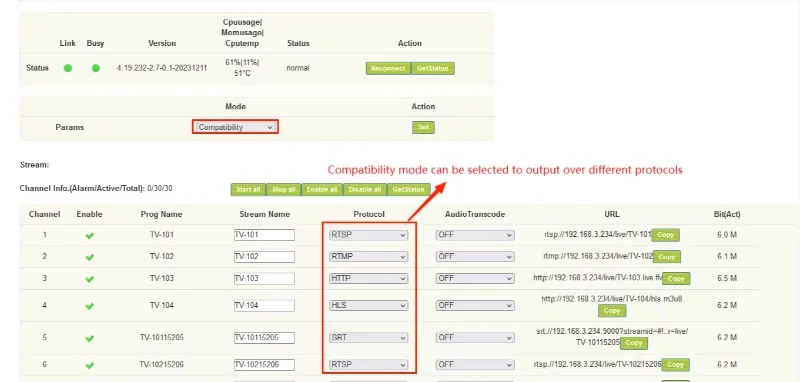This screenshot has height=382, width=800.
Task: Open the HLS protocol dropdown for TV-104
Action: point(368,305)
